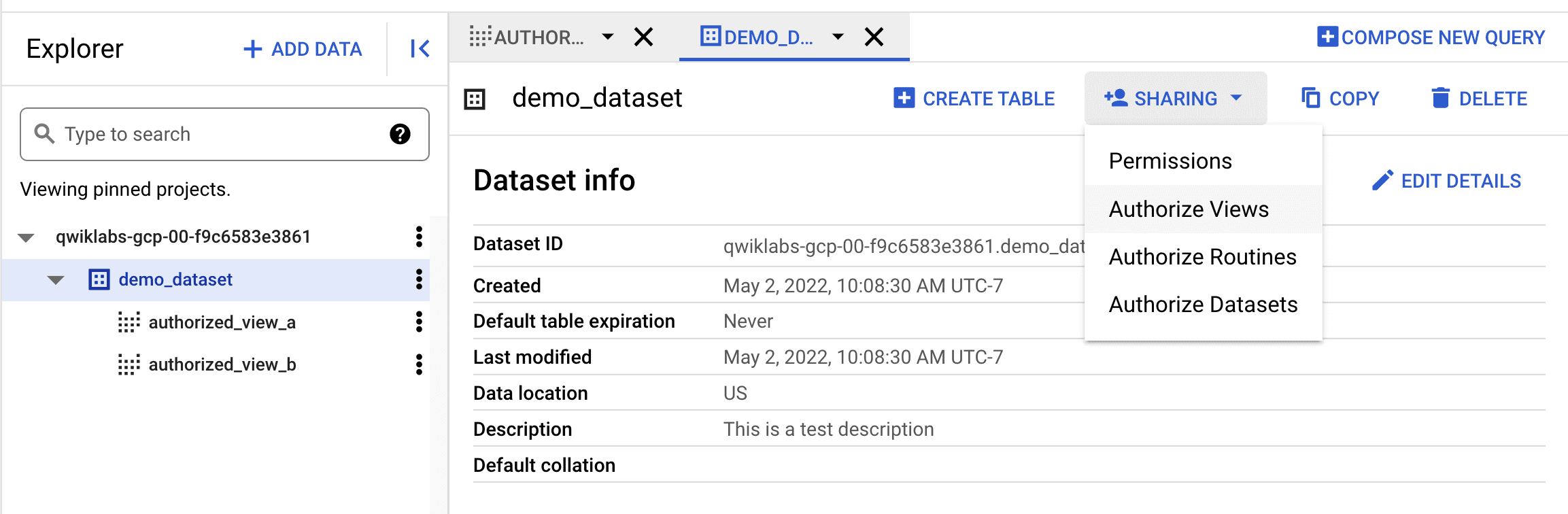Collapse the Explorer panel with arrow icon

(x=420, y=49)
